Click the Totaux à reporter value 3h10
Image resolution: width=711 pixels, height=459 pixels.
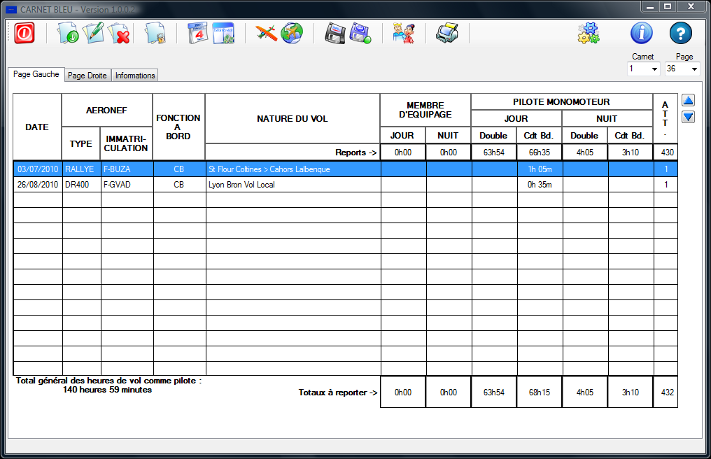[x=630, y=392]
